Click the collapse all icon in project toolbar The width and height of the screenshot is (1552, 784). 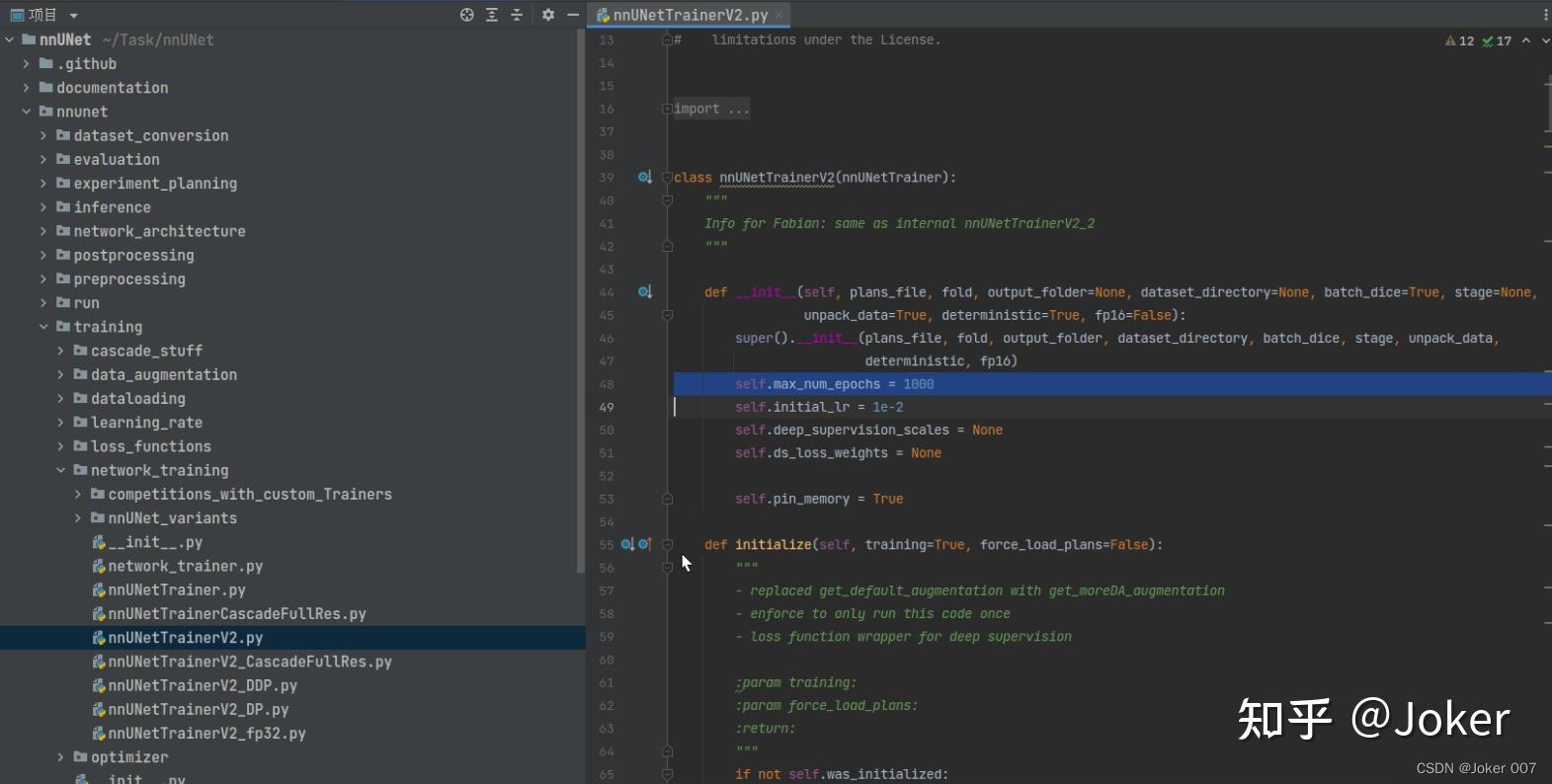pyautogui.click(x=517, y=15)
